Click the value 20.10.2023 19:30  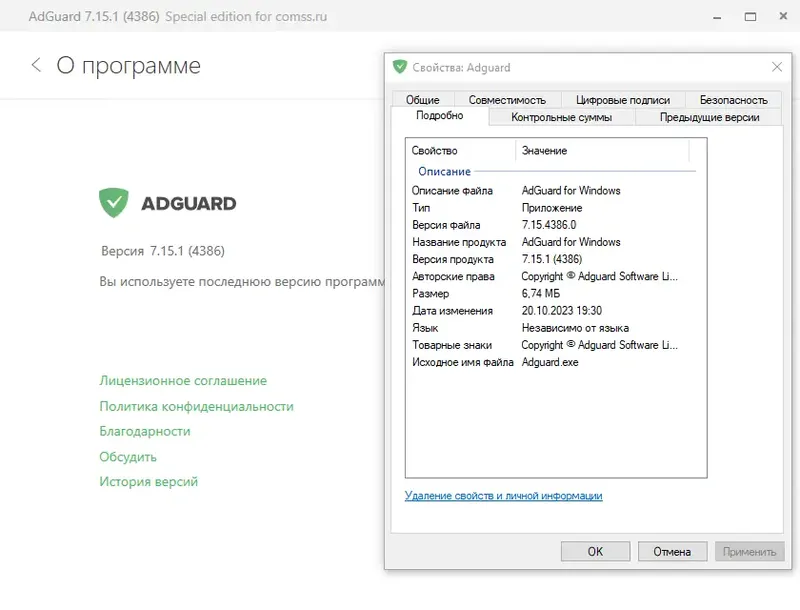(x=561, y=311)
